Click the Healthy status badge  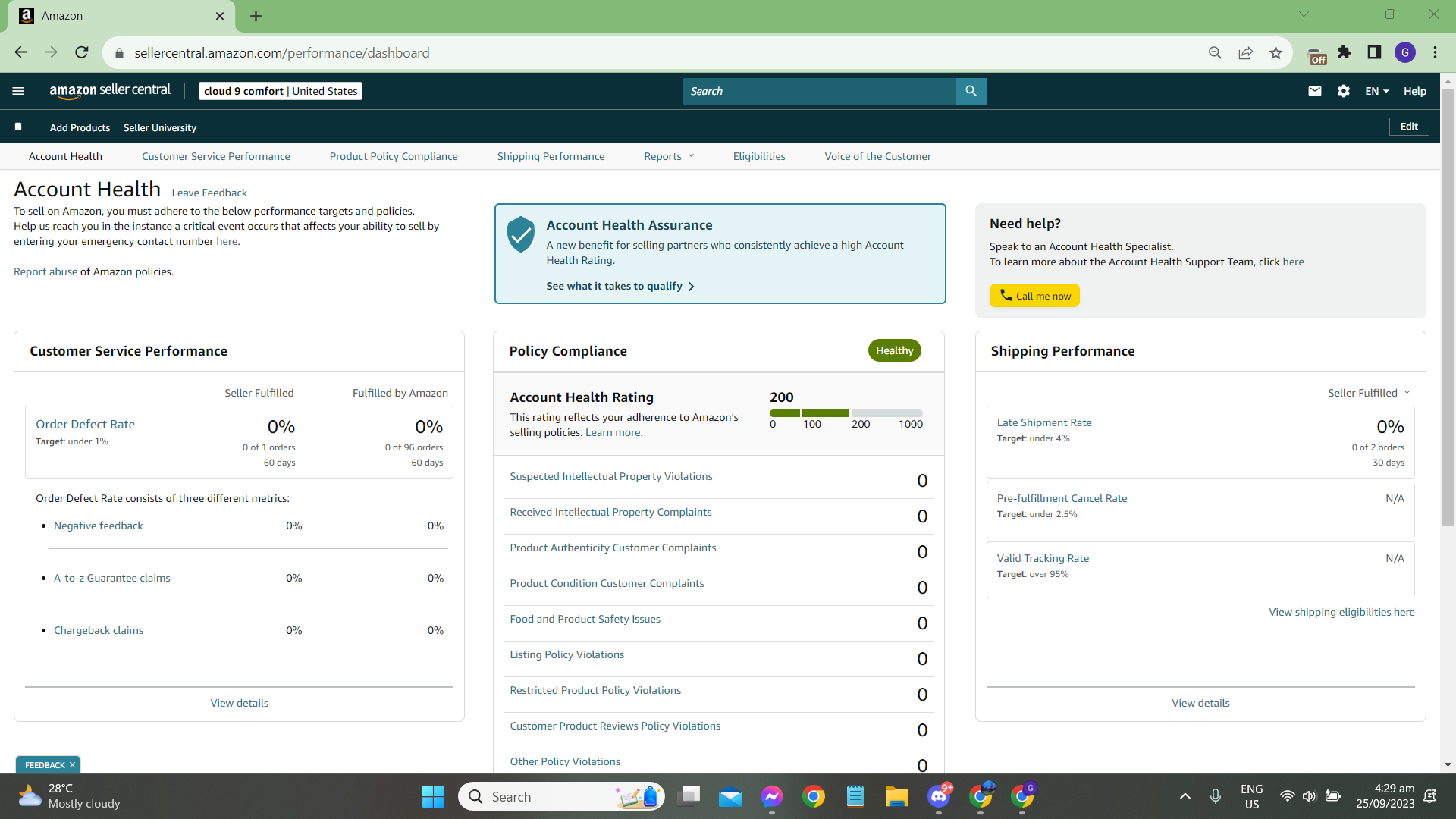coord(894,350)
